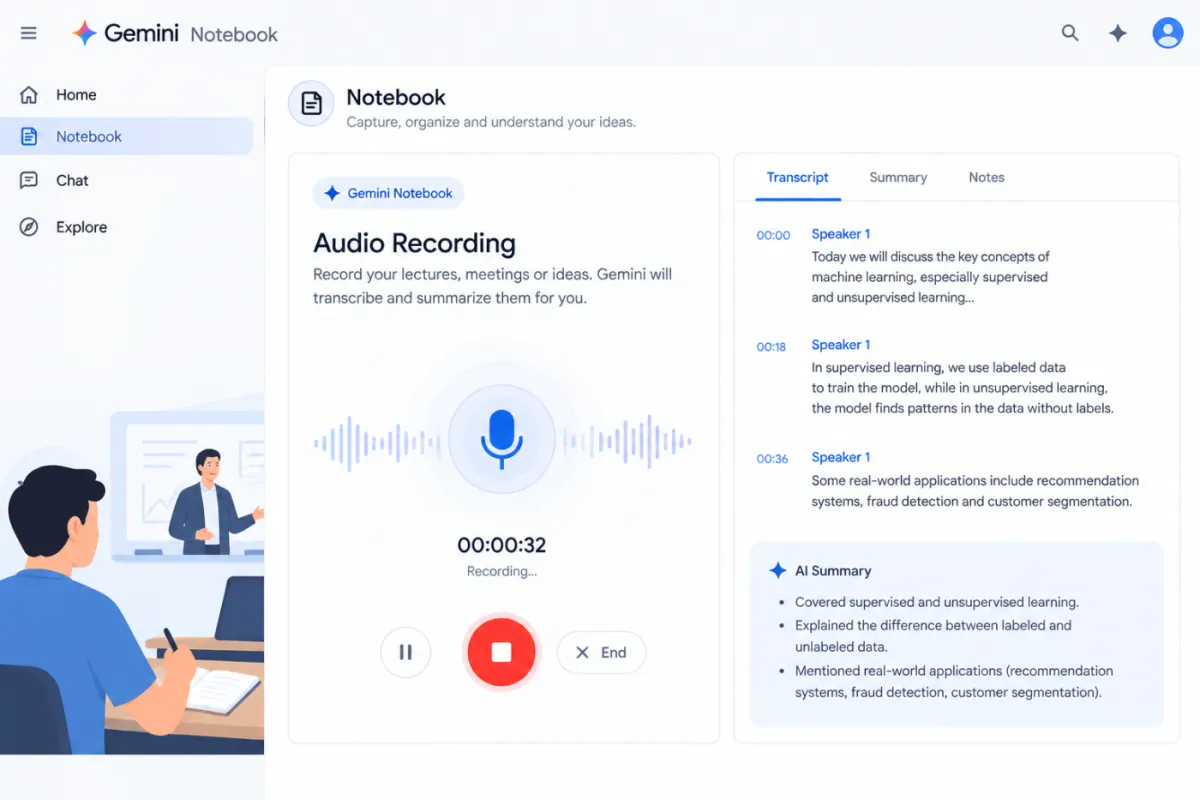Image resolution: width=1200 pixels, height=800 pixels.
Task: Click the Notebook document icon beside heading
Action: point(311,104)
